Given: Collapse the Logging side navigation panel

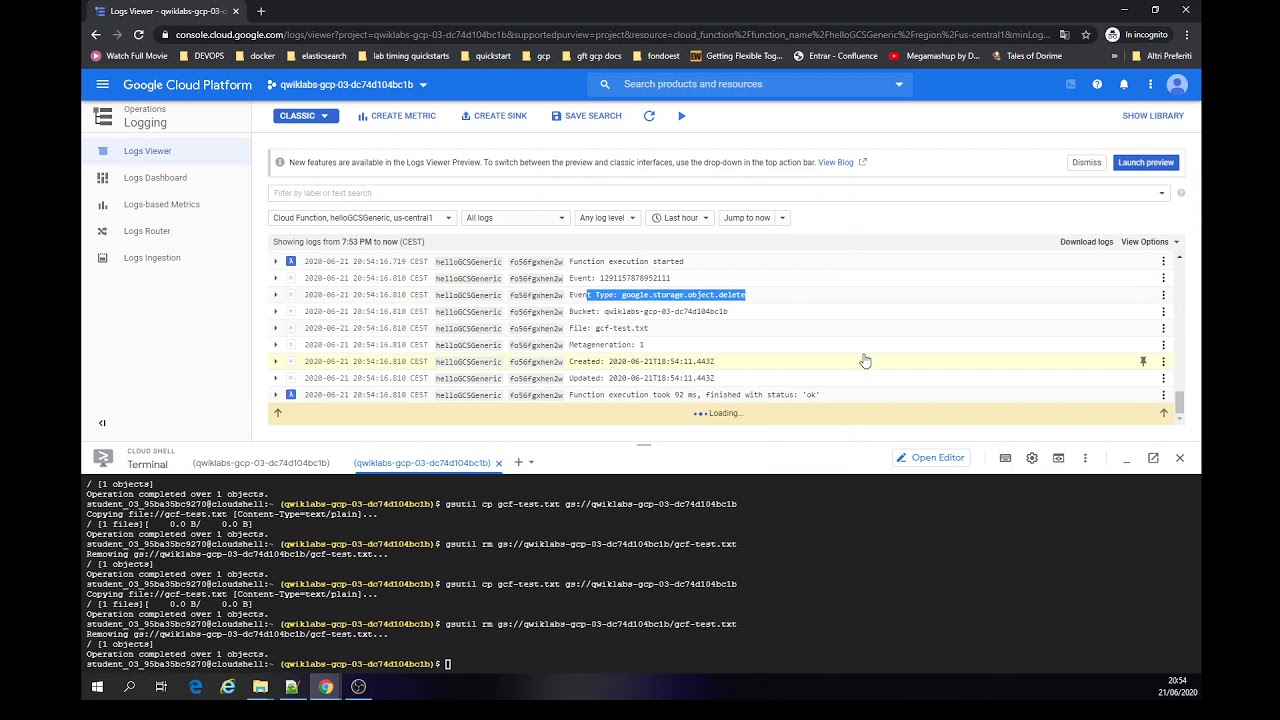Looking at the screenshot, I should tap(102, 423).
